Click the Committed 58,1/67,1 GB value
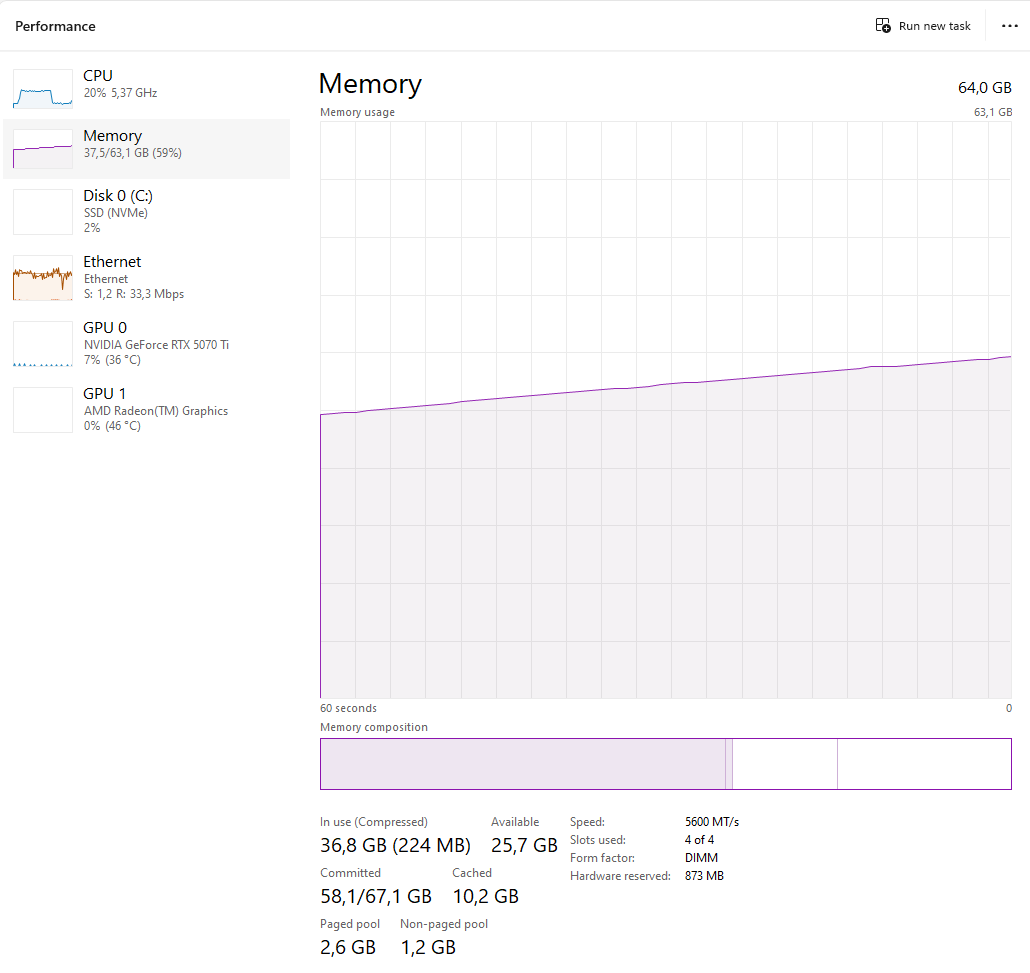This screenshot has height=973, width=1030. (376, 896)
